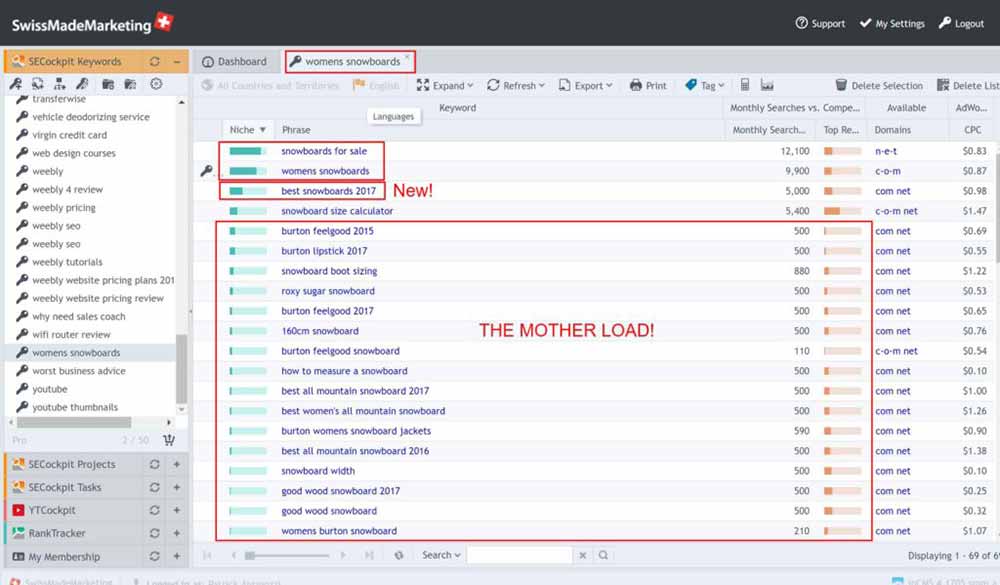Viewport: 1000px width, 585px height.
Task: Switch to the Dashboard tab
Action: coord(235,62)
